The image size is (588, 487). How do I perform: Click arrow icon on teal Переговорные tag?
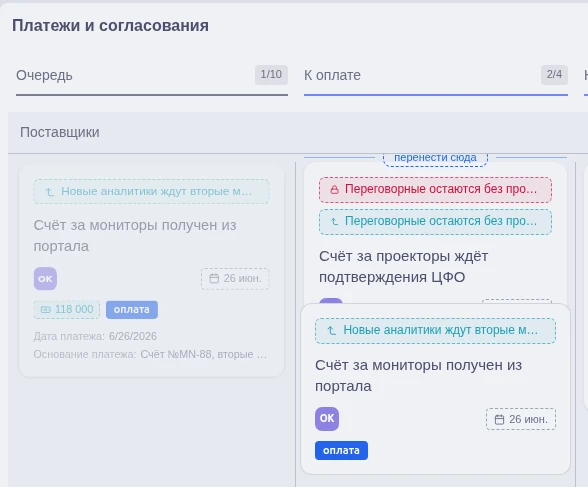tap(334, 222)
